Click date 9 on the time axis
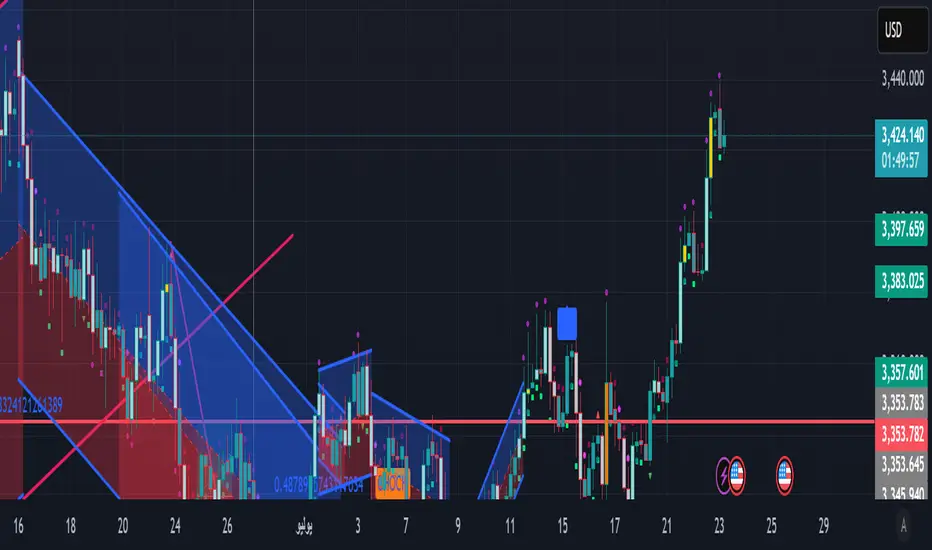 coord(458,526)
